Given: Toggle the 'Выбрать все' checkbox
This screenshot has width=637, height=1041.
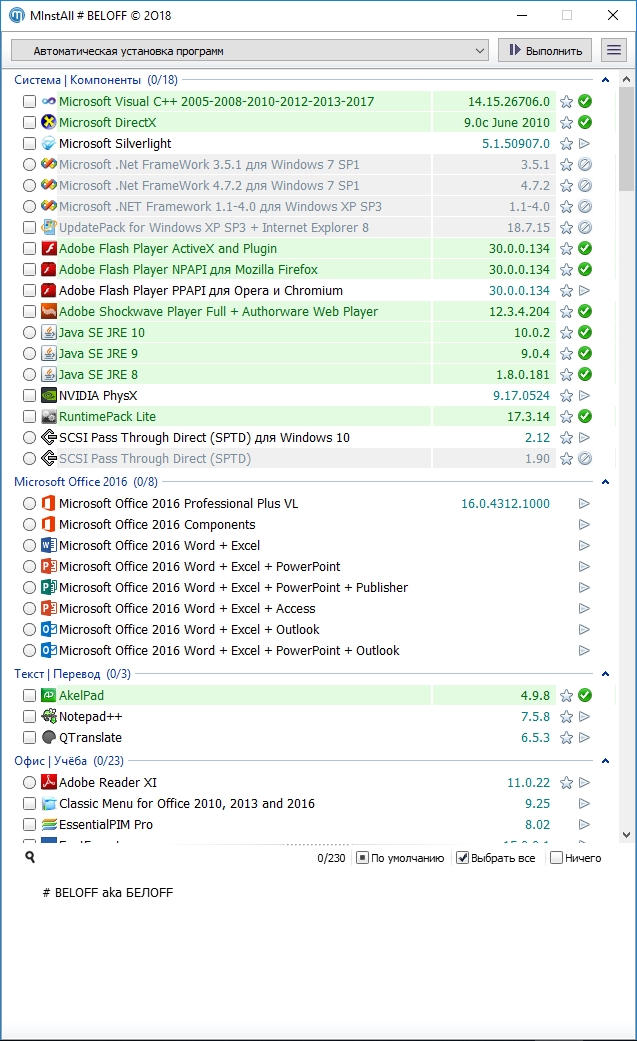Looking at the screenshot, I should click(462, 858).
